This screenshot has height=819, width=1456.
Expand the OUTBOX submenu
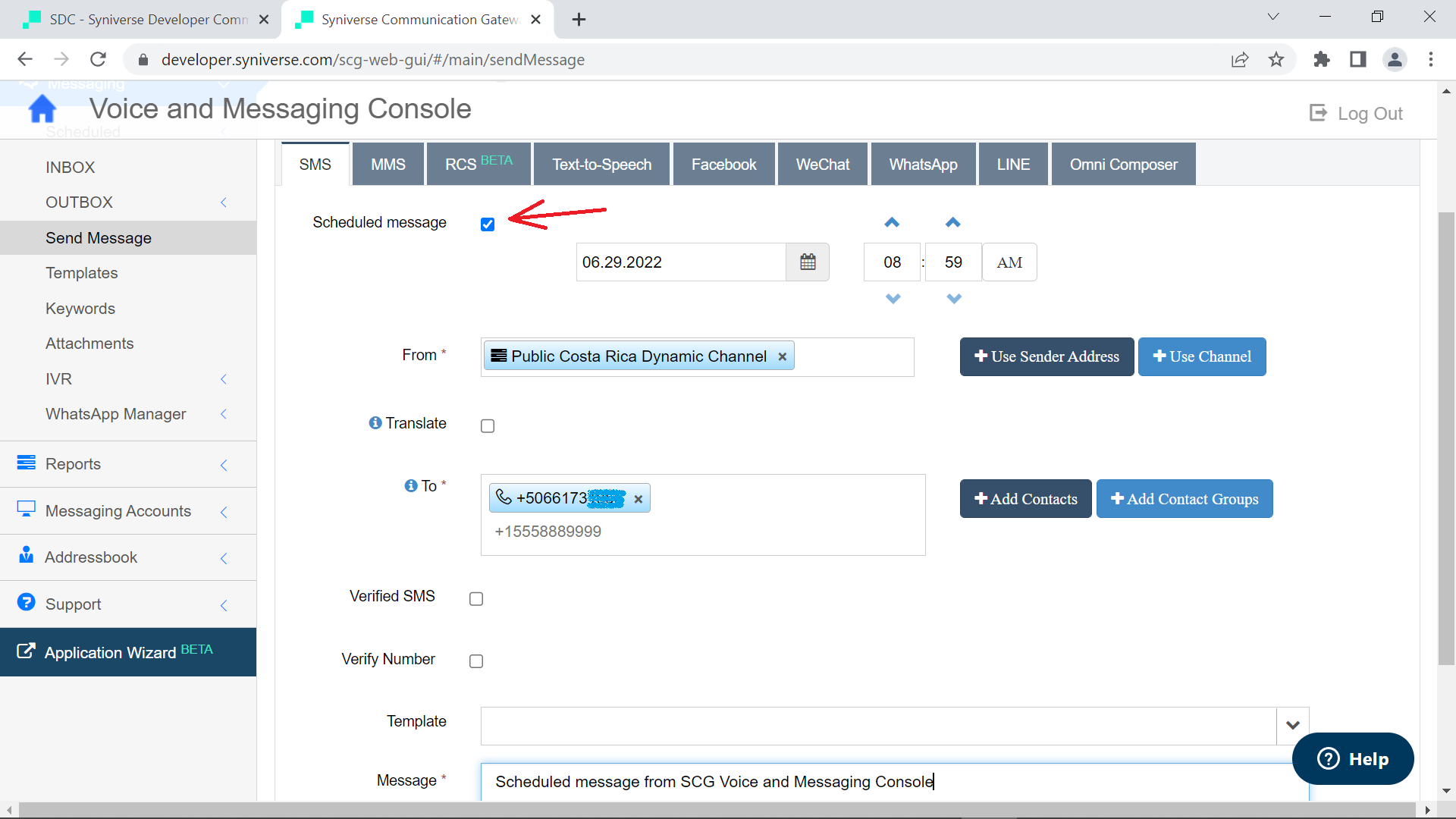(x=224, y=202)
